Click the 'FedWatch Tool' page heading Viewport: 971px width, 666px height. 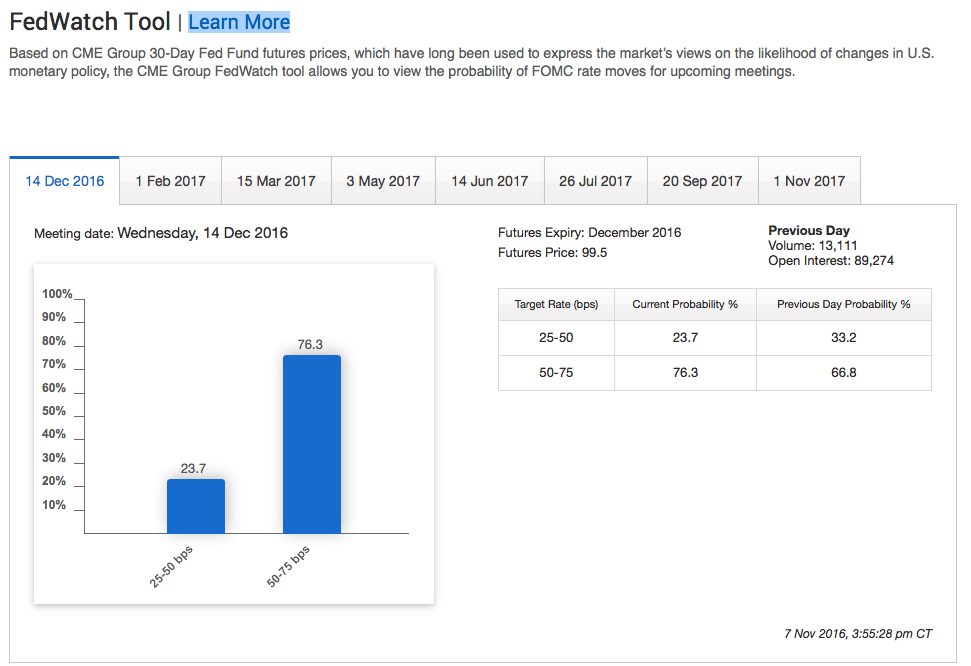[x=90, y=22]
